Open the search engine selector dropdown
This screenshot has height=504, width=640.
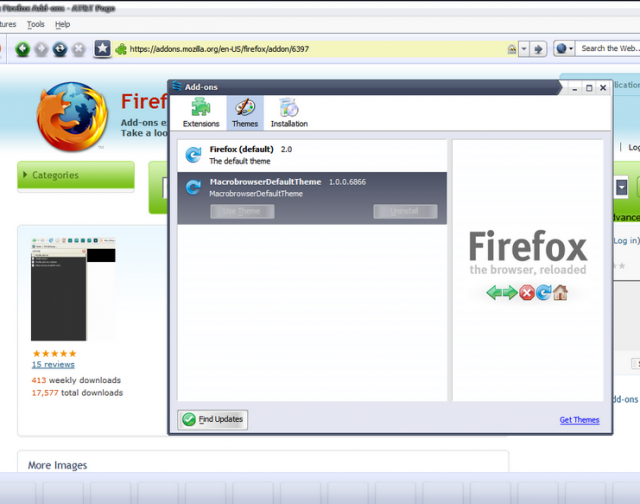564,49
